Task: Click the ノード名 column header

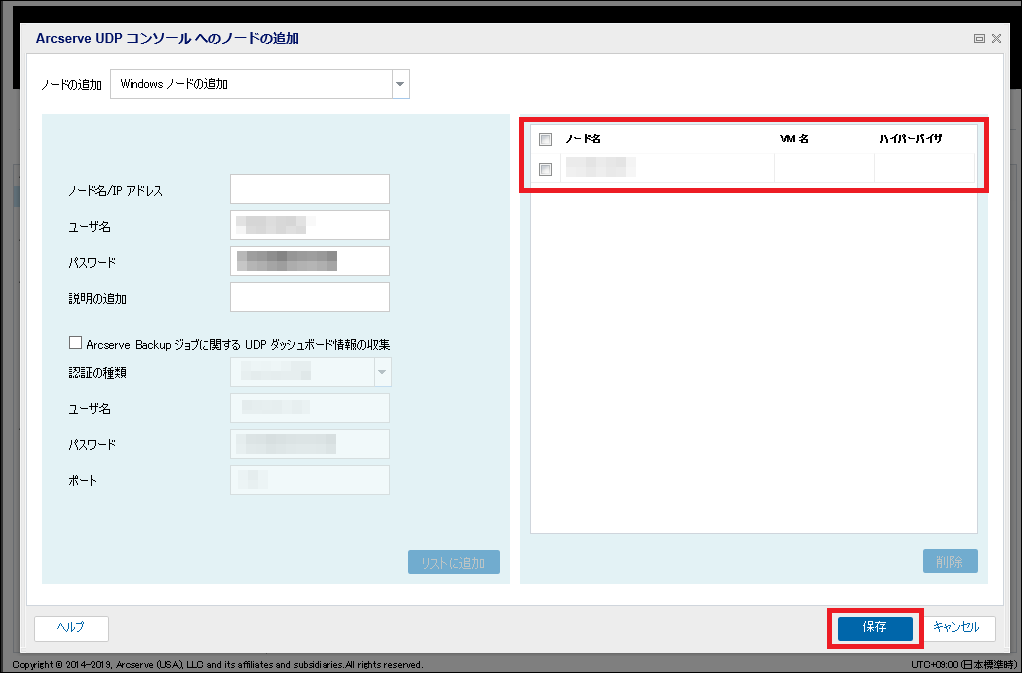Action: click(583, 139)
